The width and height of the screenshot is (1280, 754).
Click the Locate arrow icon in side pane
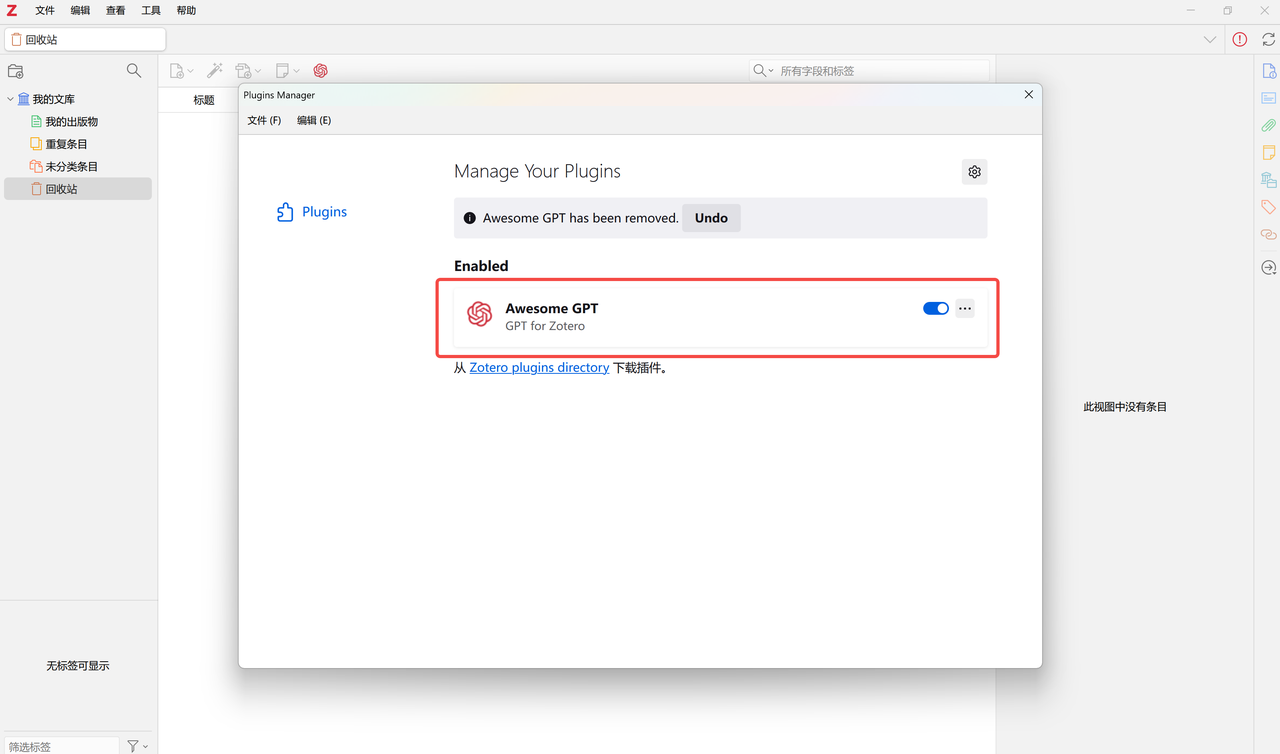(1269, 268)
